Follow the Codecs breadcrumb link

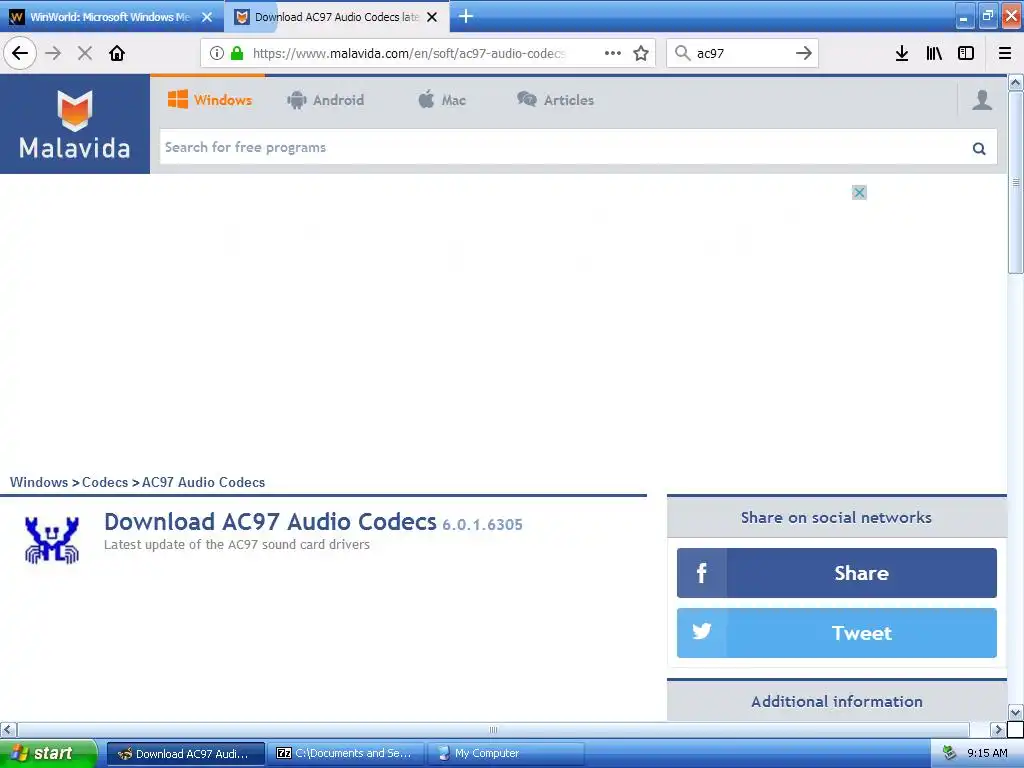[x=105, y=483]
